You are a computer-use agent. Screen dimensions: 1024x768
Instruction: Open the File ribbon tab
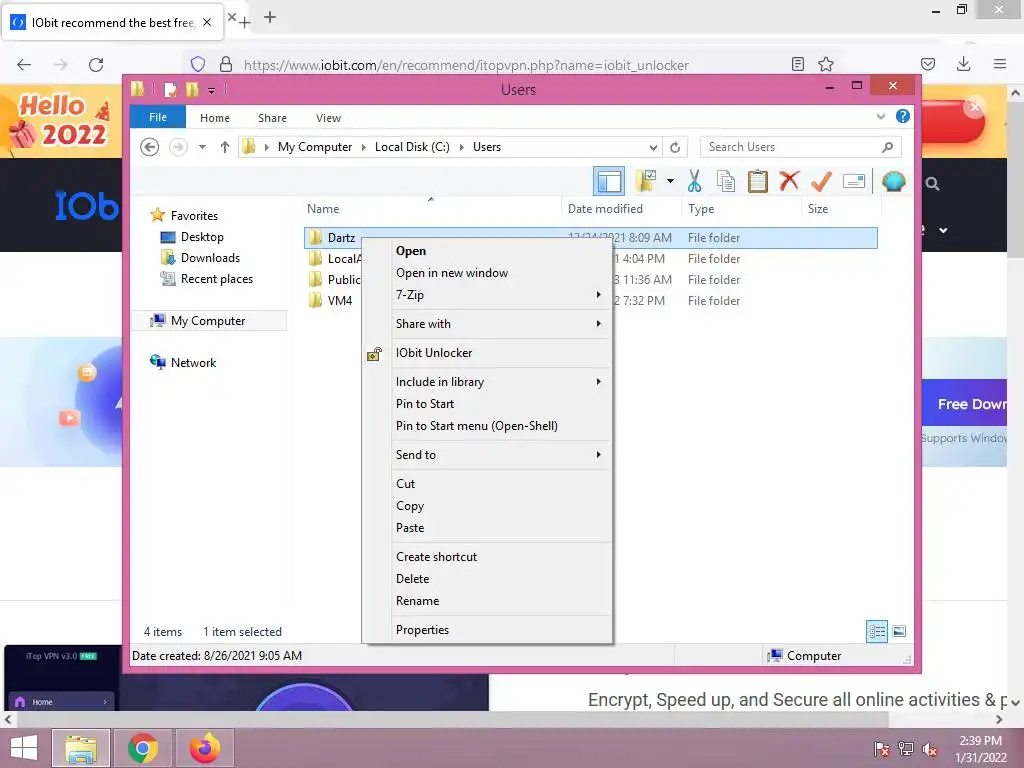coord(158,117)
